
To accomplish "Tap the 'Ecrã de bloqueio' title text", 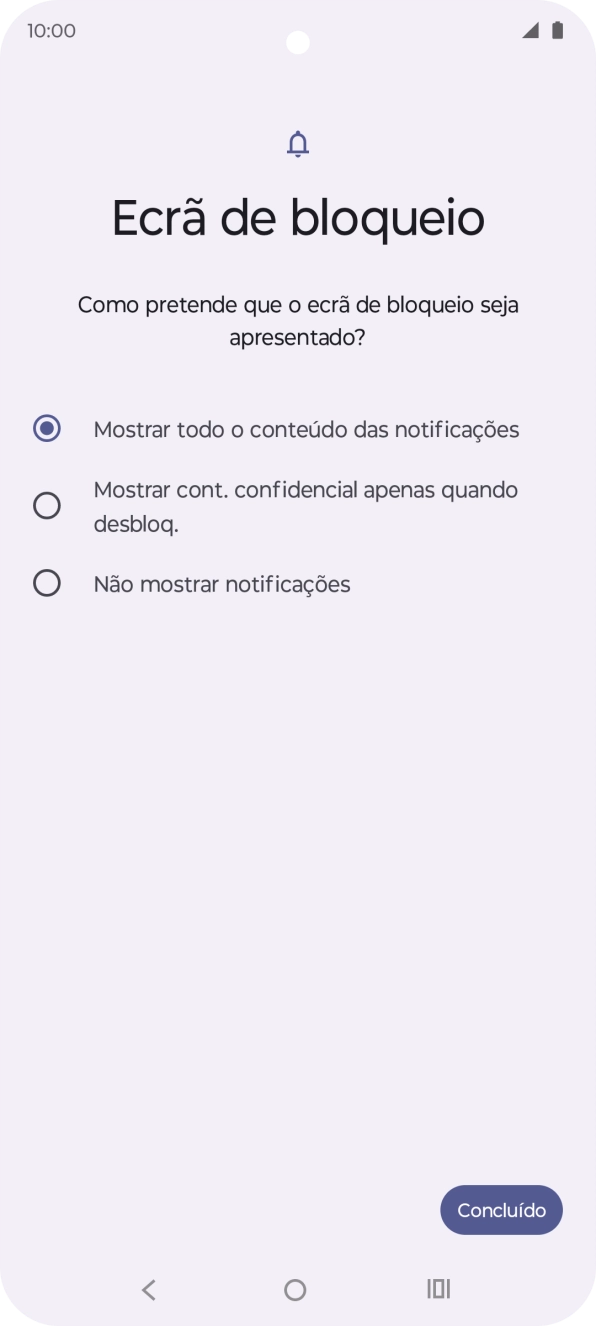I will pos(297,216).
